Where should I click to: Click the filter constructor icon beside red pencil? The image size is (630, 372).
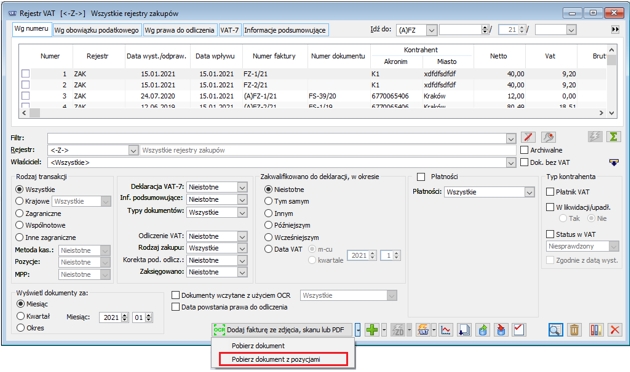click(x=548, y=137)
